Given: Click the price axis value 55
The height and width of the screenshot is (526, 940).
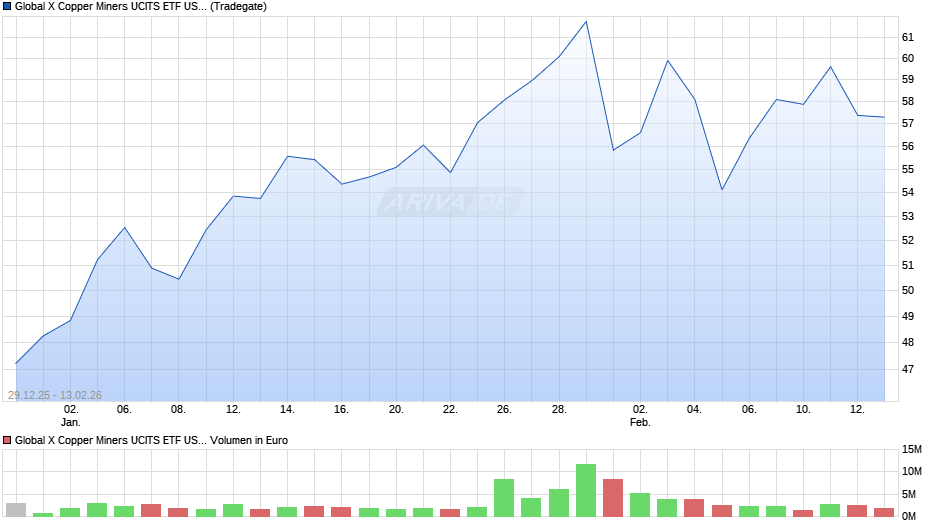Looking at the screenshot, I should [908, 169].
